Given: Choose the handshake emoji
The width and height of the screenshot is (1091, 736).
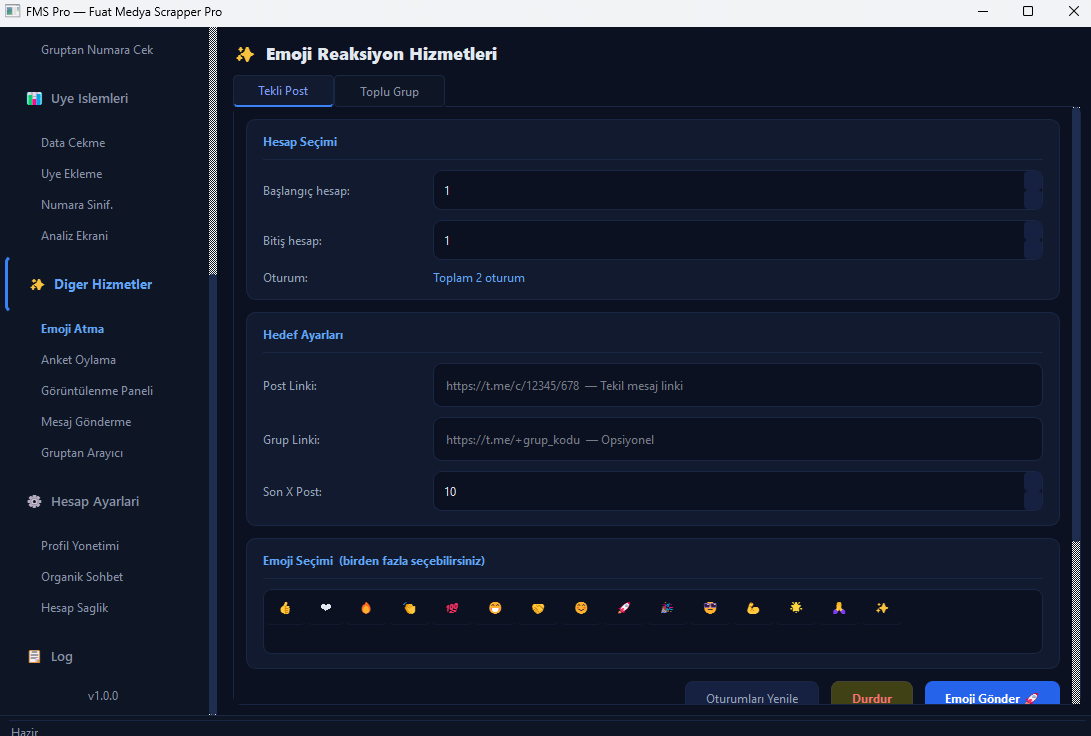Looking at the screenshot, I should coord(538,608).
